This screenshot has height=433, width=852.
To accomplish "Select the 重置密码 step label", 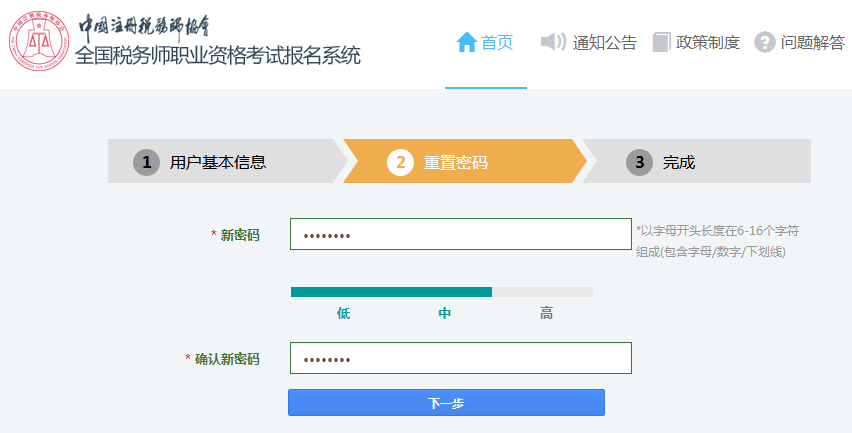I will [x=455, y=162].
